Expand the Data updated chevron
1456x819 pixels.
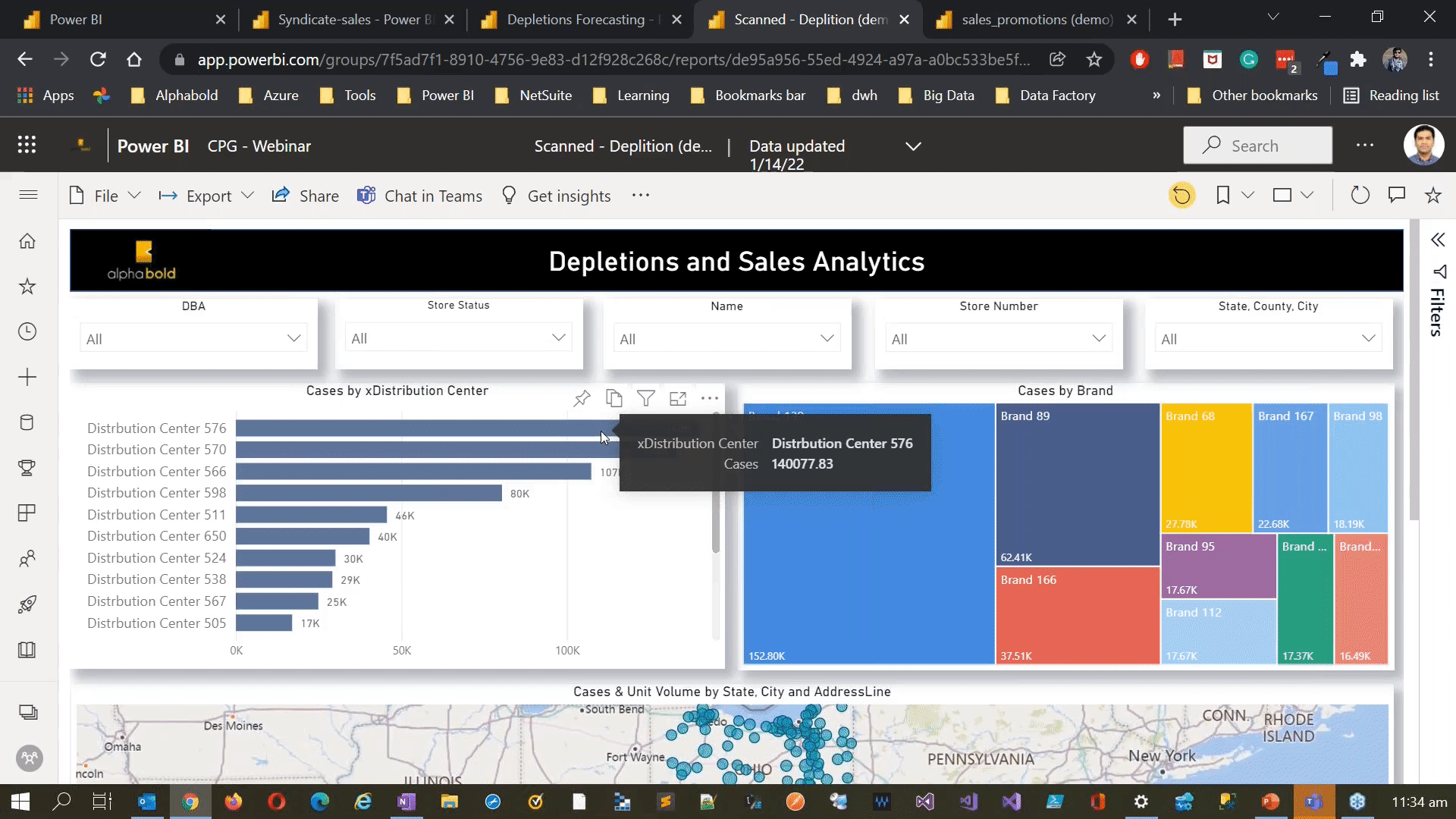click(x=913, y=146)
